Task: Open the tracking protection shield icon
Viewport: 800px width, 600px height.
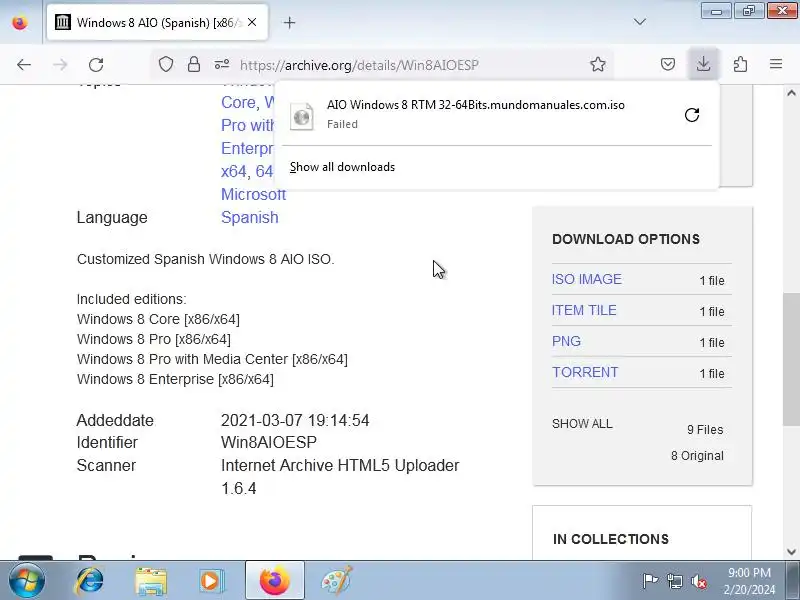Action: coord(166,64)
